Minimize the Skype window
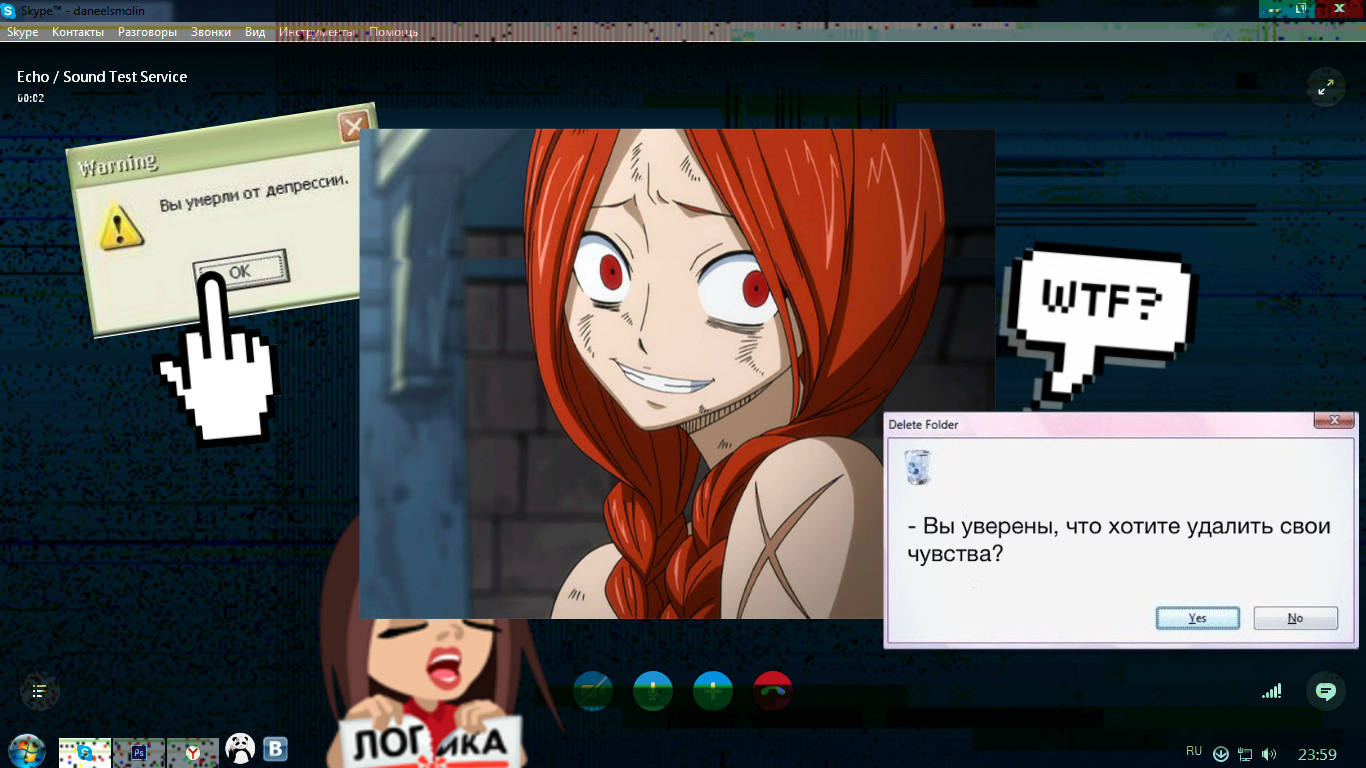This screenshot has height=768, width=1366. pos(1271,8)
